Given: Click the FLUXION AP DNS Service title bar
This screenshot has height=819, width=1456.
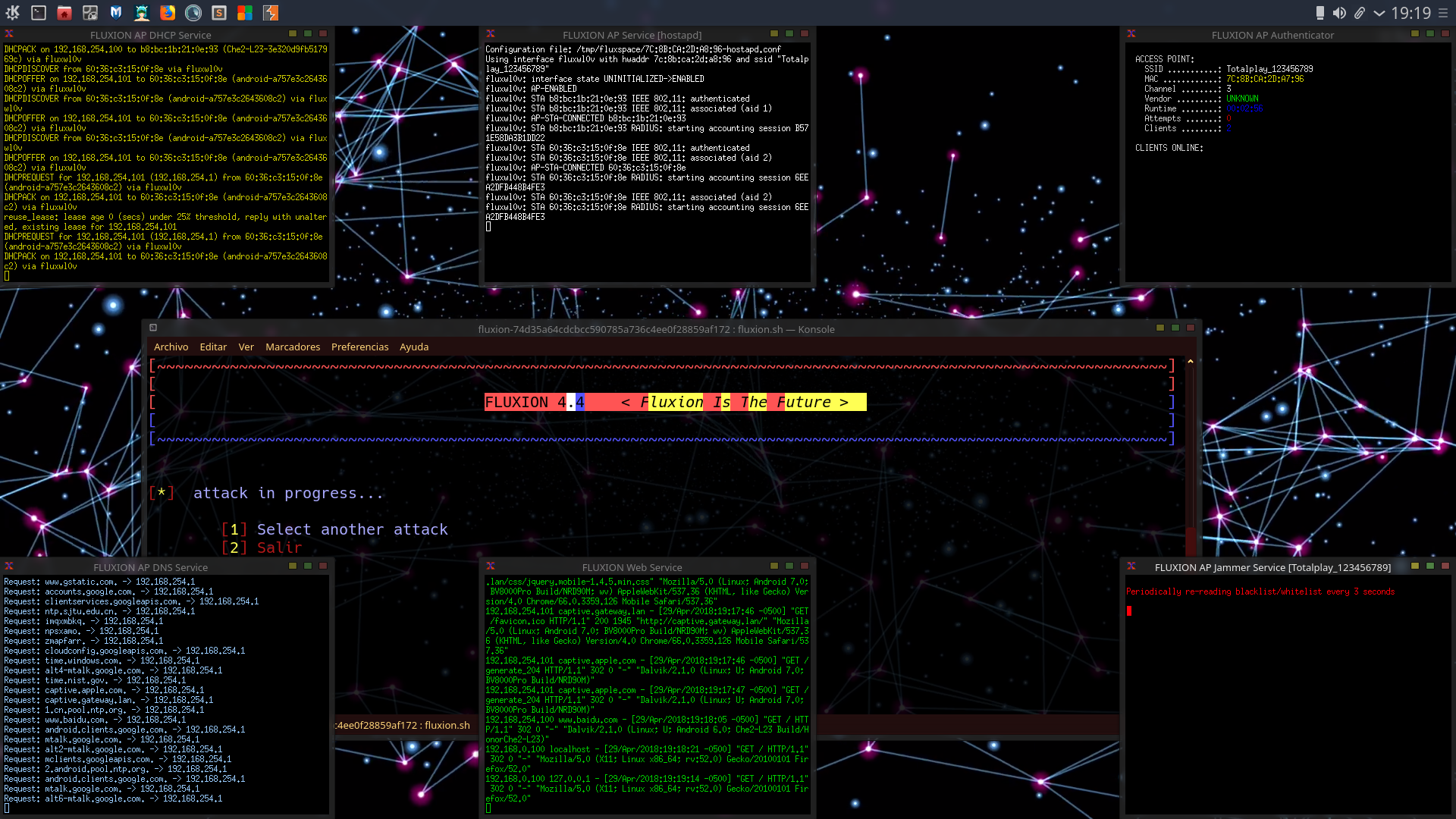Looking at the screenshot, I should click(150, 567).
